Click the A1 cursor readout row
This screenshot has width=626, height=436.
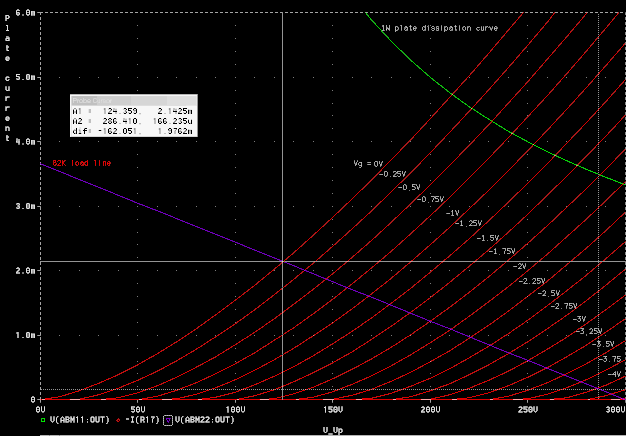coord(134,111)
